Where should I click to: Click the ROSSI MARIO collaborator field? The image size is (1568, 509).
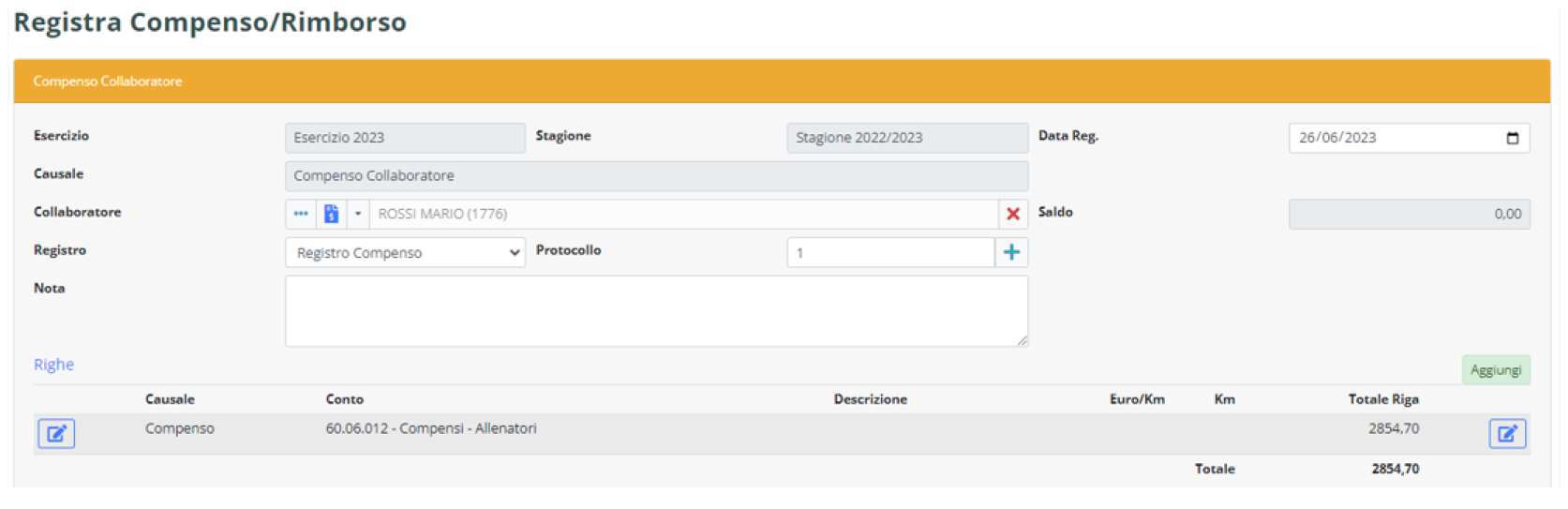(682, 214)
